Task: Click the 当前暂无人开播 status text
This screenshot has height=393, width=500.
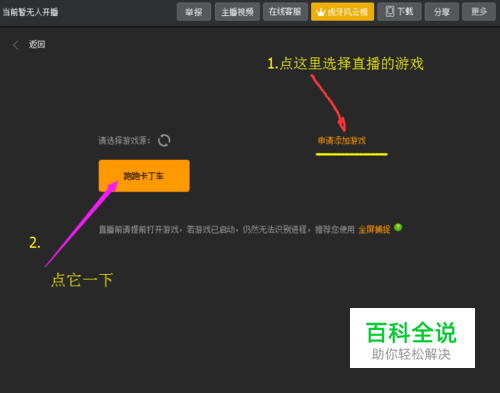Action: [30, 12]
